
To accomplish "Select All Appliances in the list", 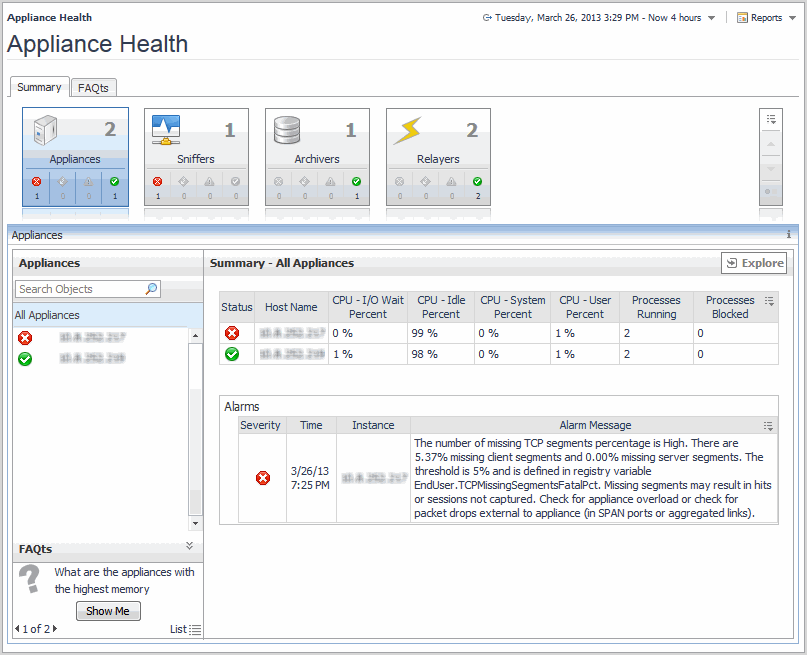I will pyautogui.click(x=47, y=315).
